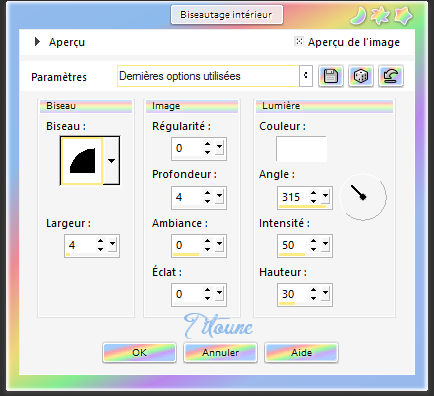Click the moon icon in title bar
The image size is (434, 396).
coord(358,16)
